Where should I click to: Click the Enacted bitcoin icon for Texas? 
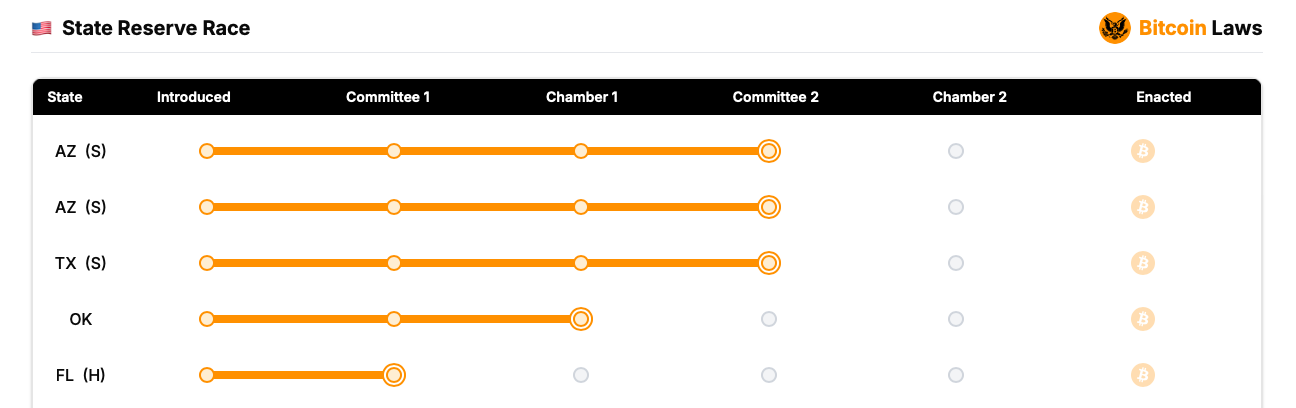pyautogui.click(x=1143, y=263)
